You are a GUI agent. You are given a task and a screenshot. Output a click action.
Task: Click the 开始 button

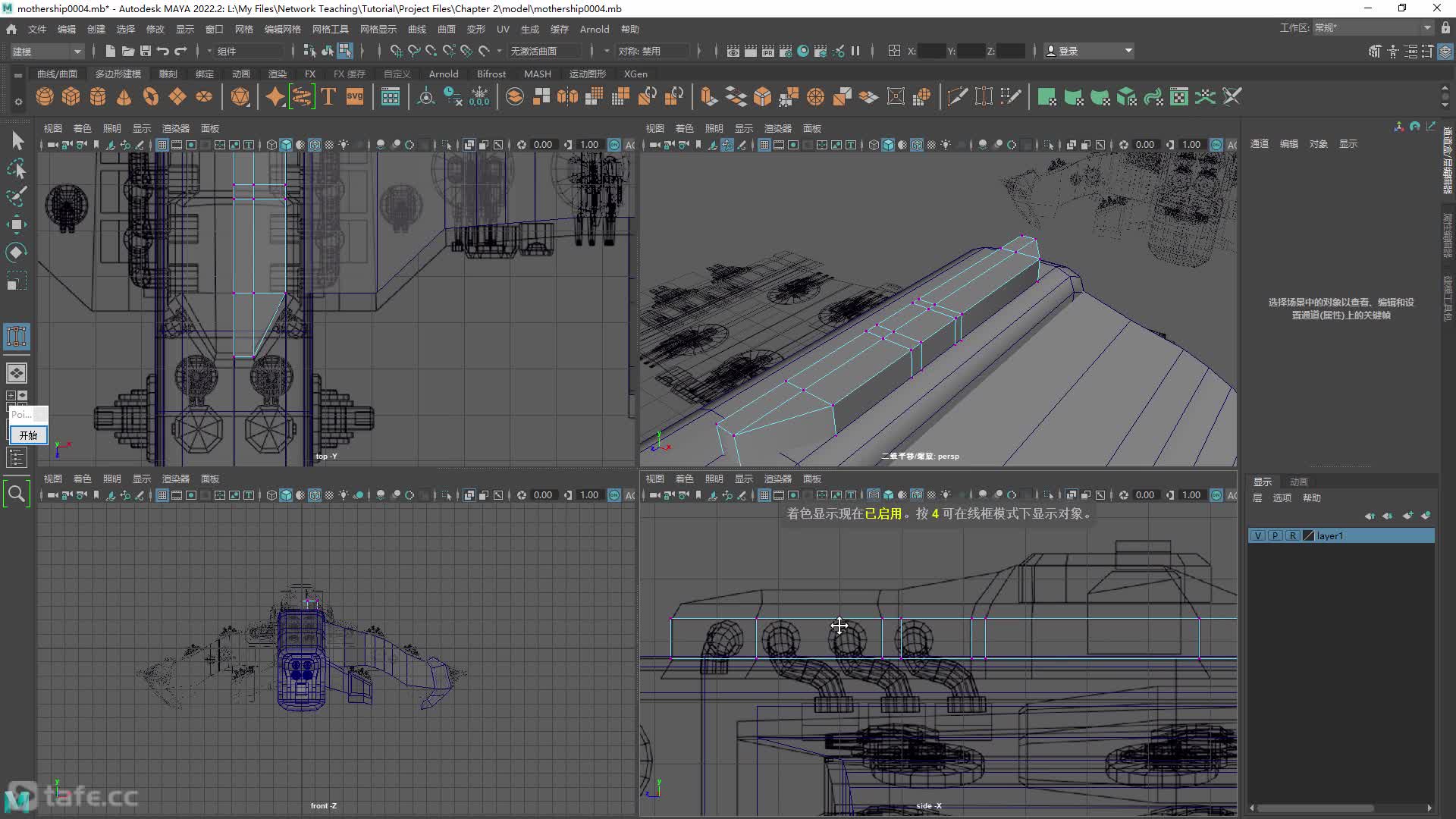[28, 435]
